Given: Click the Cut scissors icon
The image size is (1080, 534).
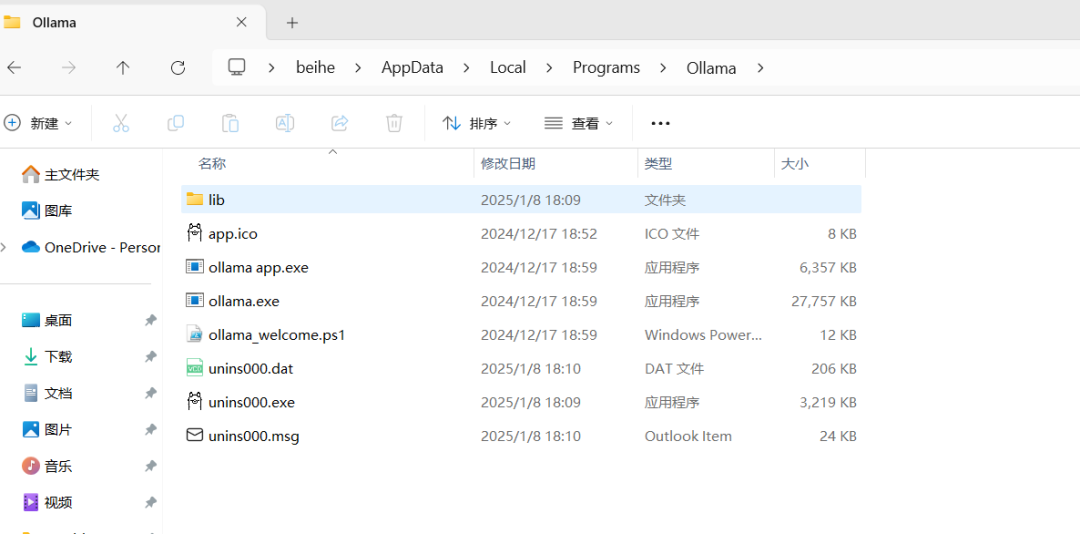Looking at the screenshot, I should coord(121,123).
